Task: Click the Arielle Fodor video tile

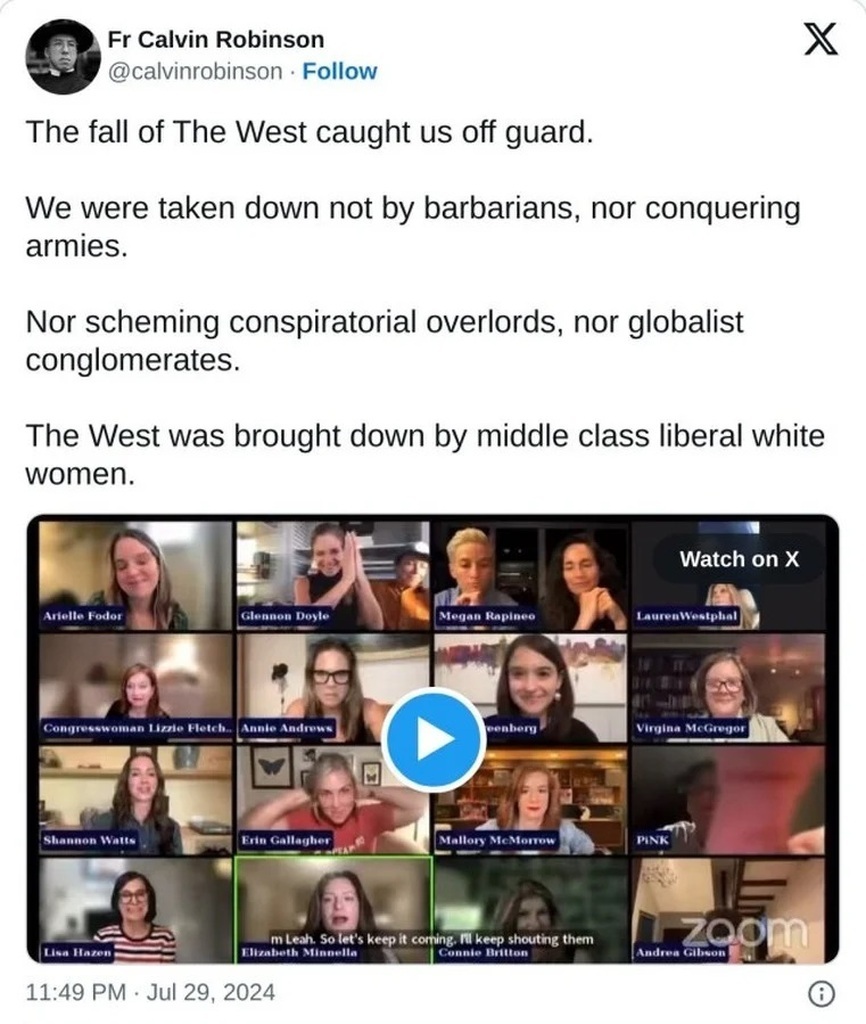Action: click(136, 575)
